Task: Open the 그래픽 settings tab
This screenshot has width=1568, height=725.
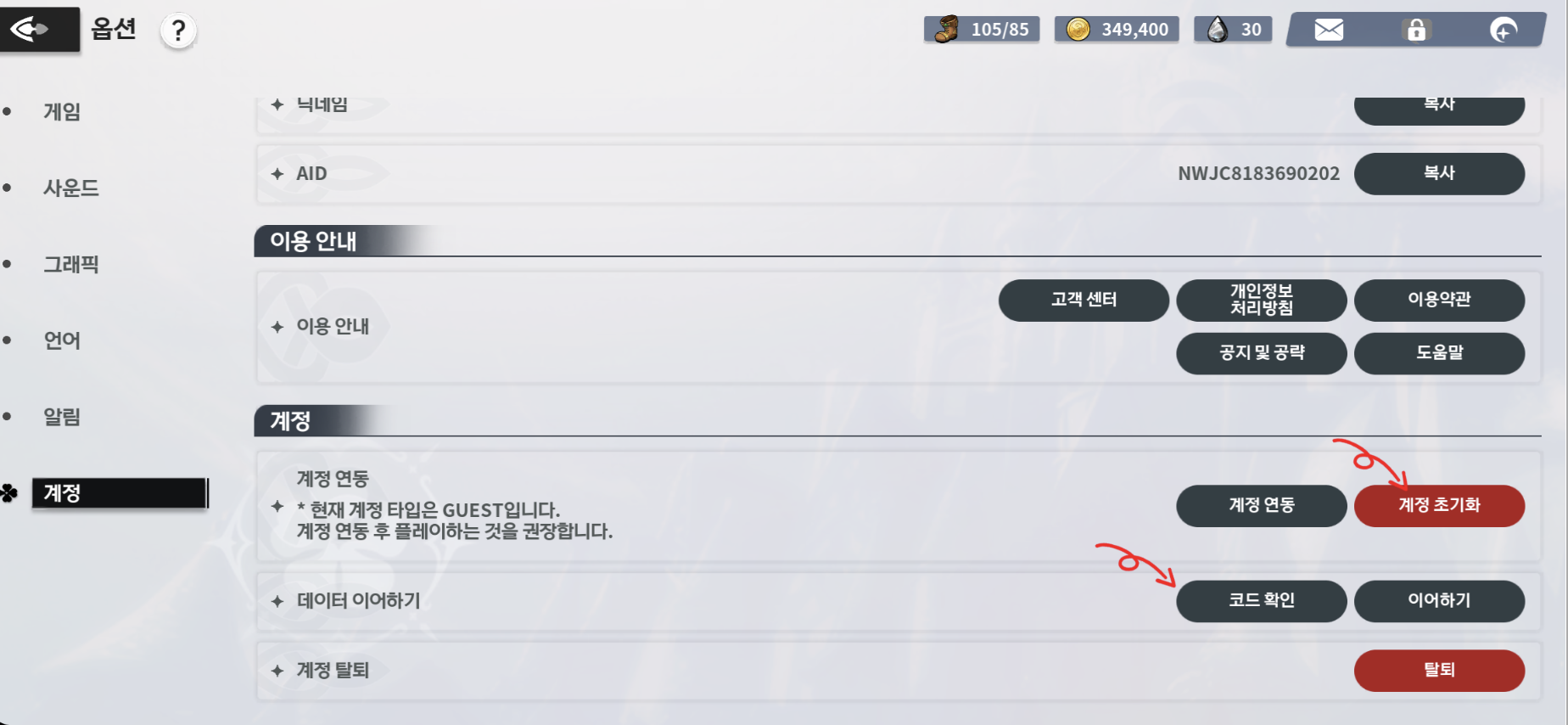Action: [71, 265]
